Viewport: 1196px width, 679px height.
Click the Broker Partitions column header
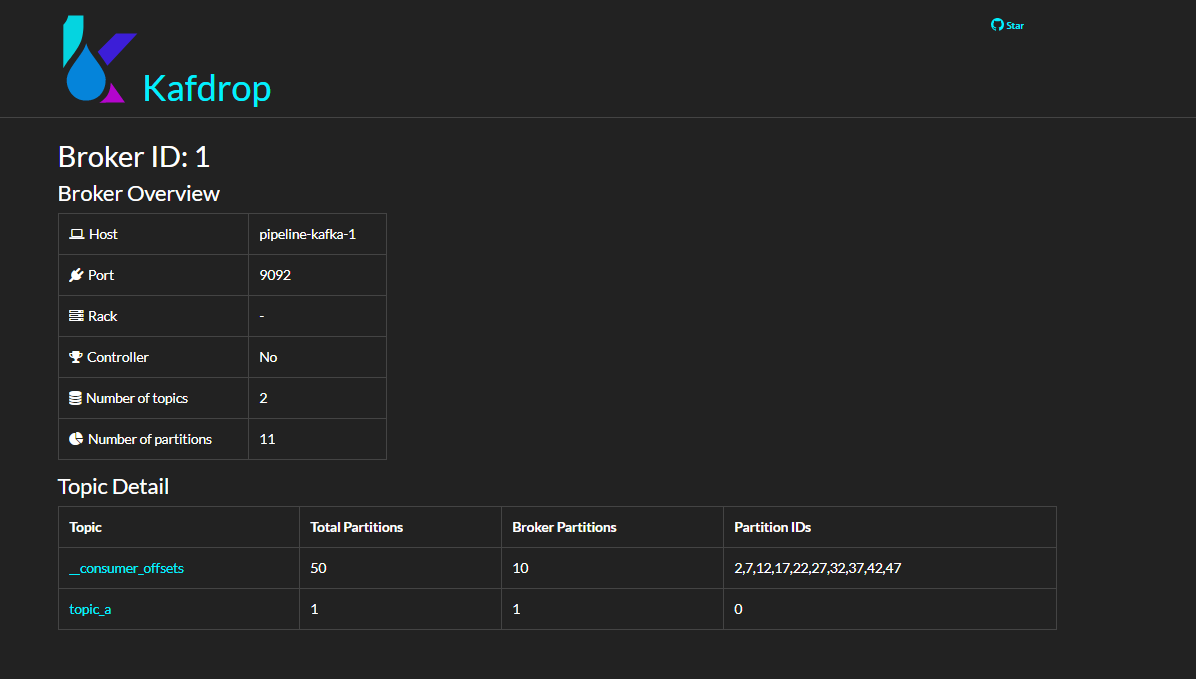pos(564,527)
